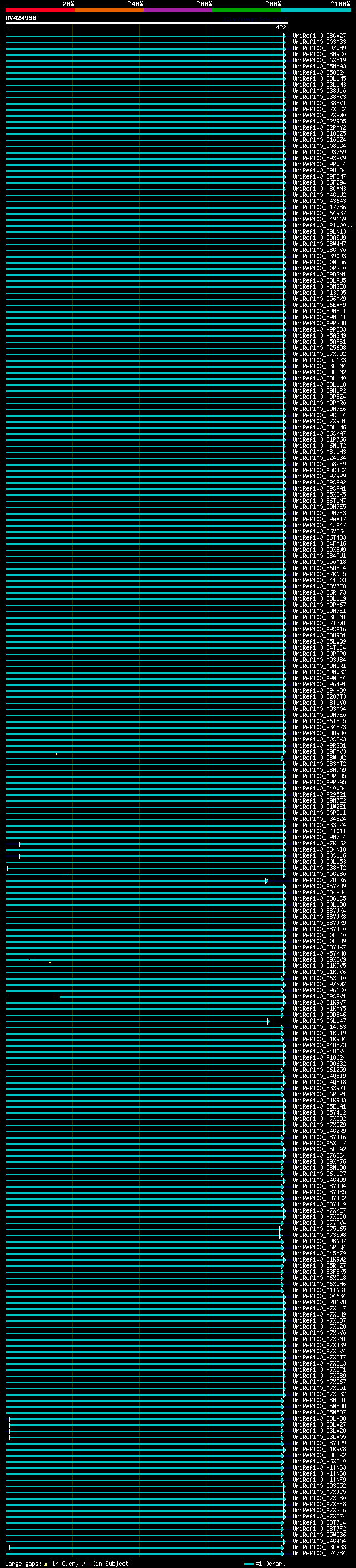Select the UniRef100_Q3LUM5 label
Image resolution: width=356 pixels, height=1568 pixels.
319,78
